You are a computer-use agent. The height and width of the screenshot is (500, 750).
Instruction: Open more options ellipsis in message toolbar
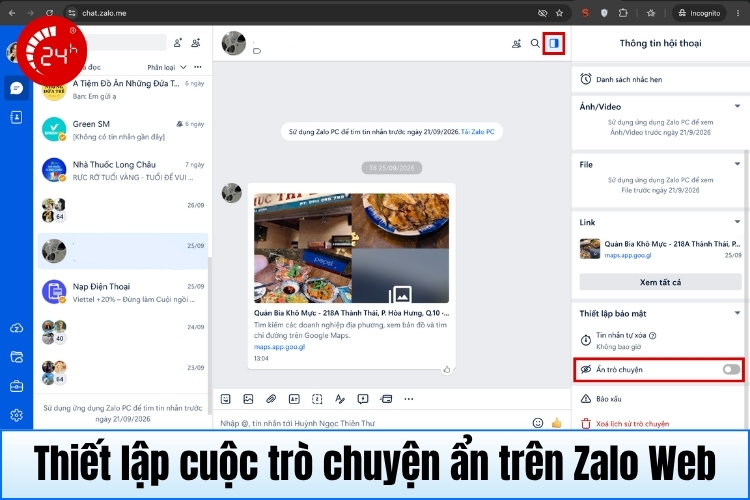(408, 399)
